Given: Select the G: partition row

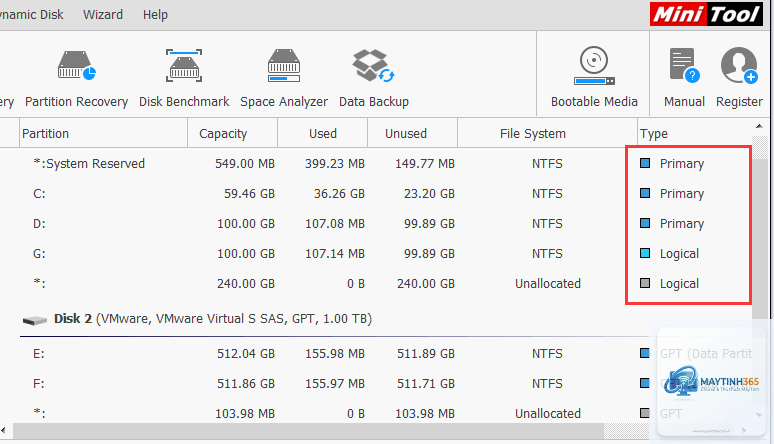Looking at the screenshot, I should [375, 253].
